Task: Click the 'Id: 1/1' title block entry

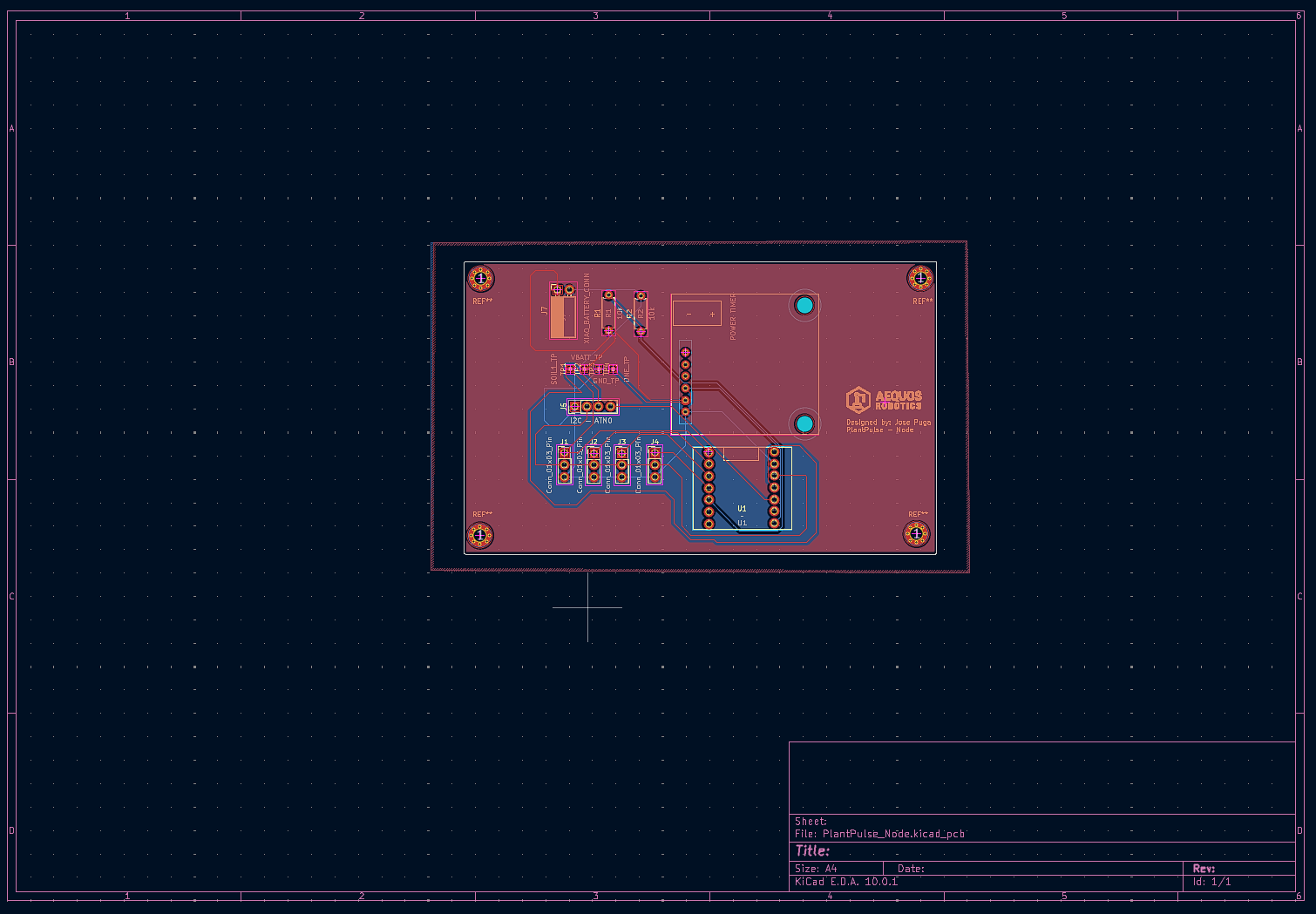Action: [1212, 882]
